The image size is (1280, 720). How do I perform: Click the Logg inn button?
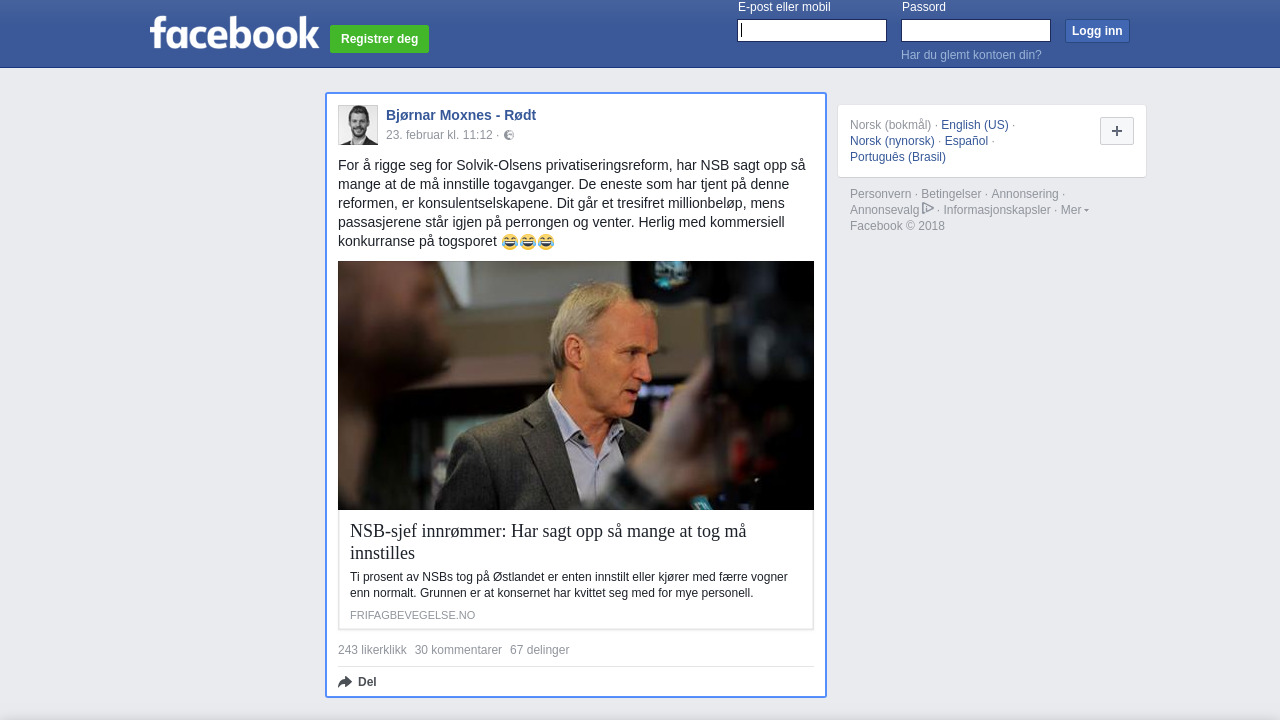pos(1097,31)
